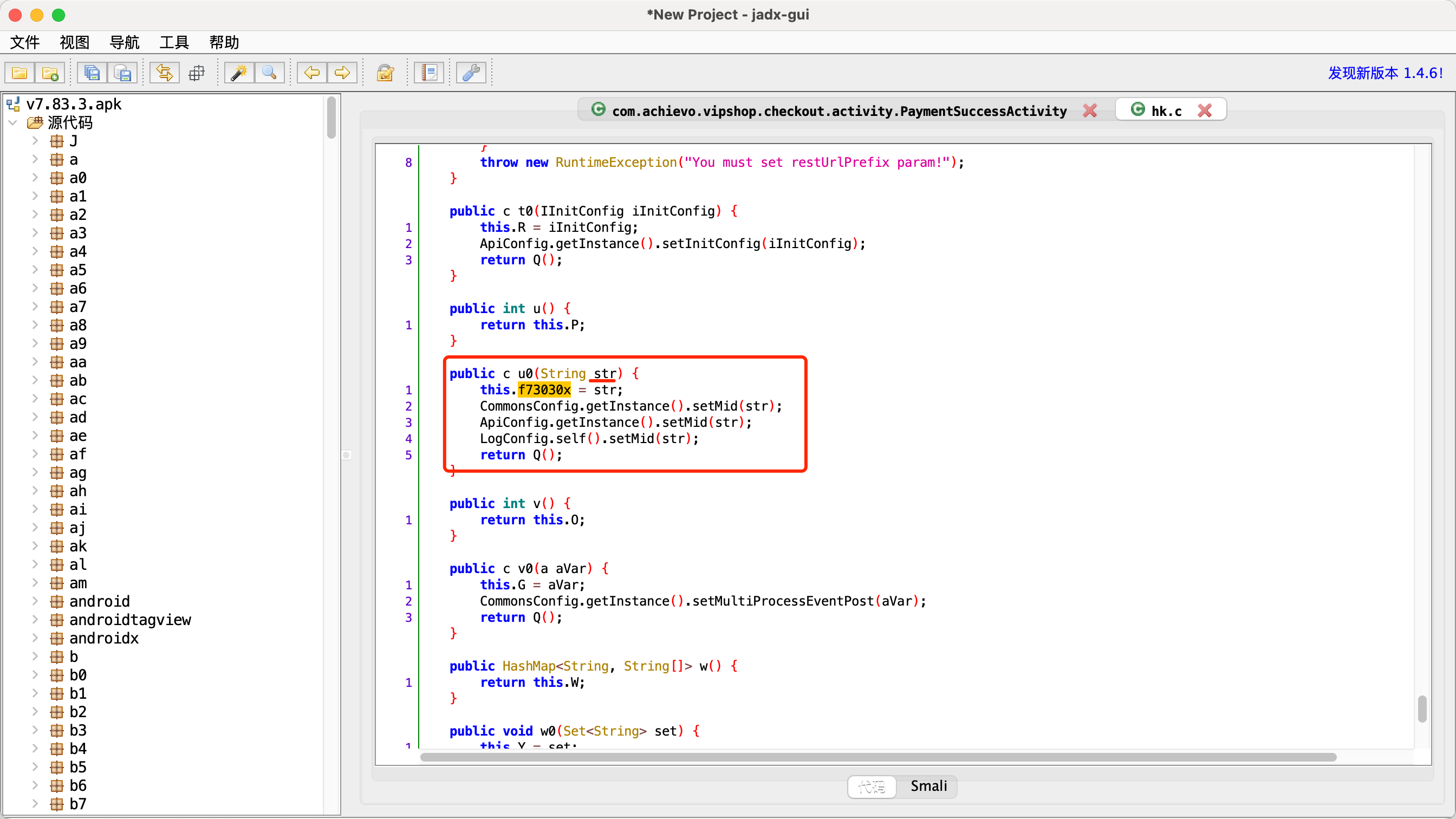Click the code vertical scrollbar thumb
Screen dimensions: 1456x819
tap(1422, 709)
